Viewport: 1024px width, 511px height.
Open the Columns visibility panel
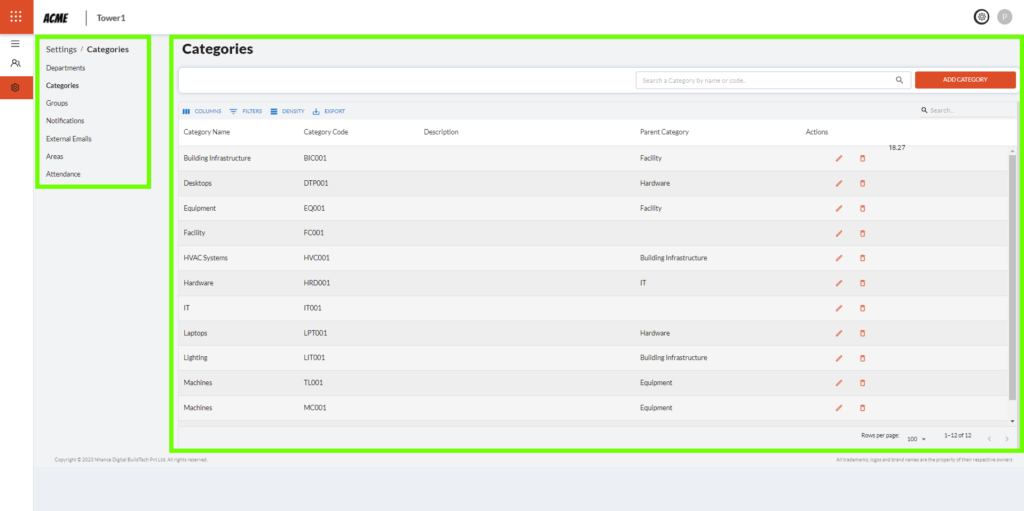coord(202,111)
